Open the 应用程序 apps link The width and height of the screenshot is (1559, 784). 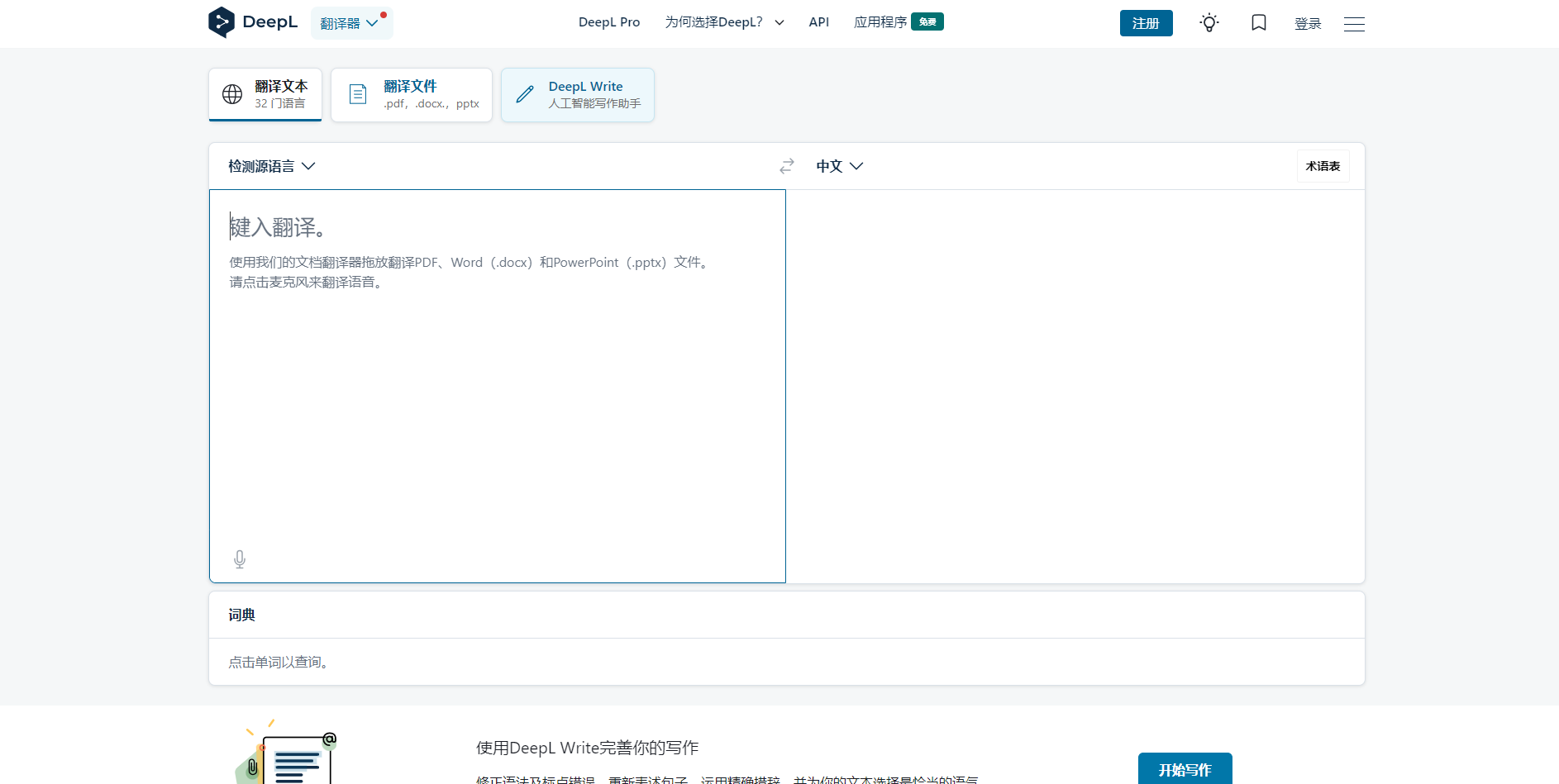tap(880, 22)
